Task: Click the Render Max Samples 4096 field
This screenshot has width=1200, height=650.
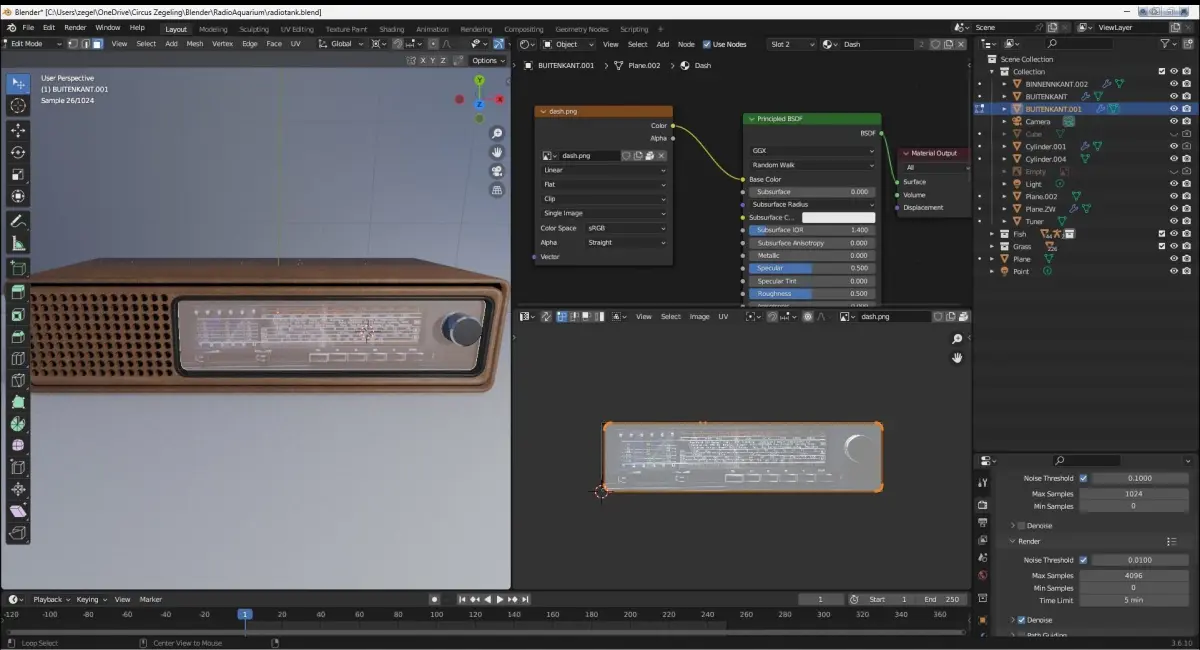Action: [1132, 575]
